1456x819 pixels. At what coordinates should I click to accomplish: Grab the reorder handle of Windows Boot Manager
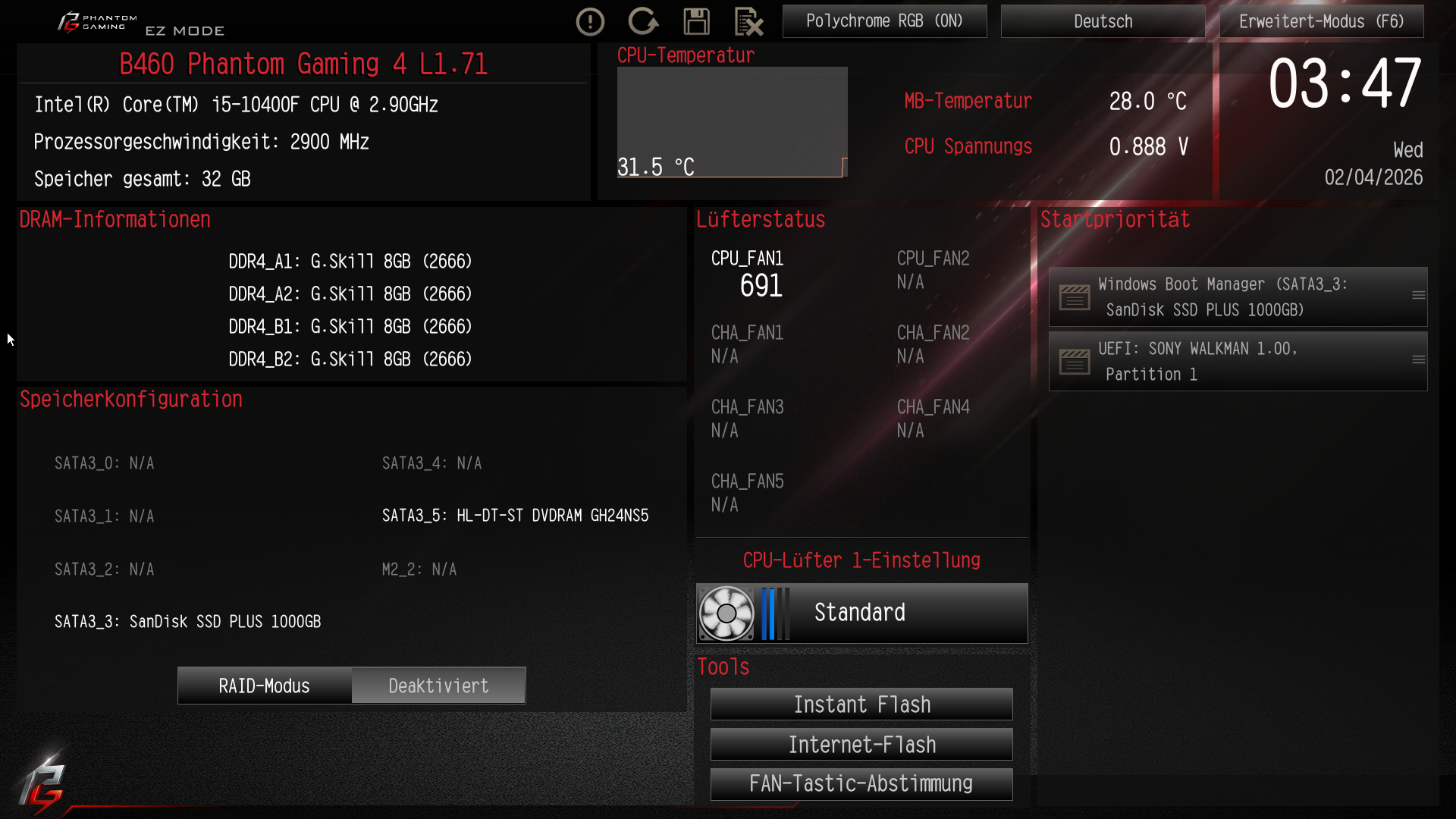(x=1418, y=296)
